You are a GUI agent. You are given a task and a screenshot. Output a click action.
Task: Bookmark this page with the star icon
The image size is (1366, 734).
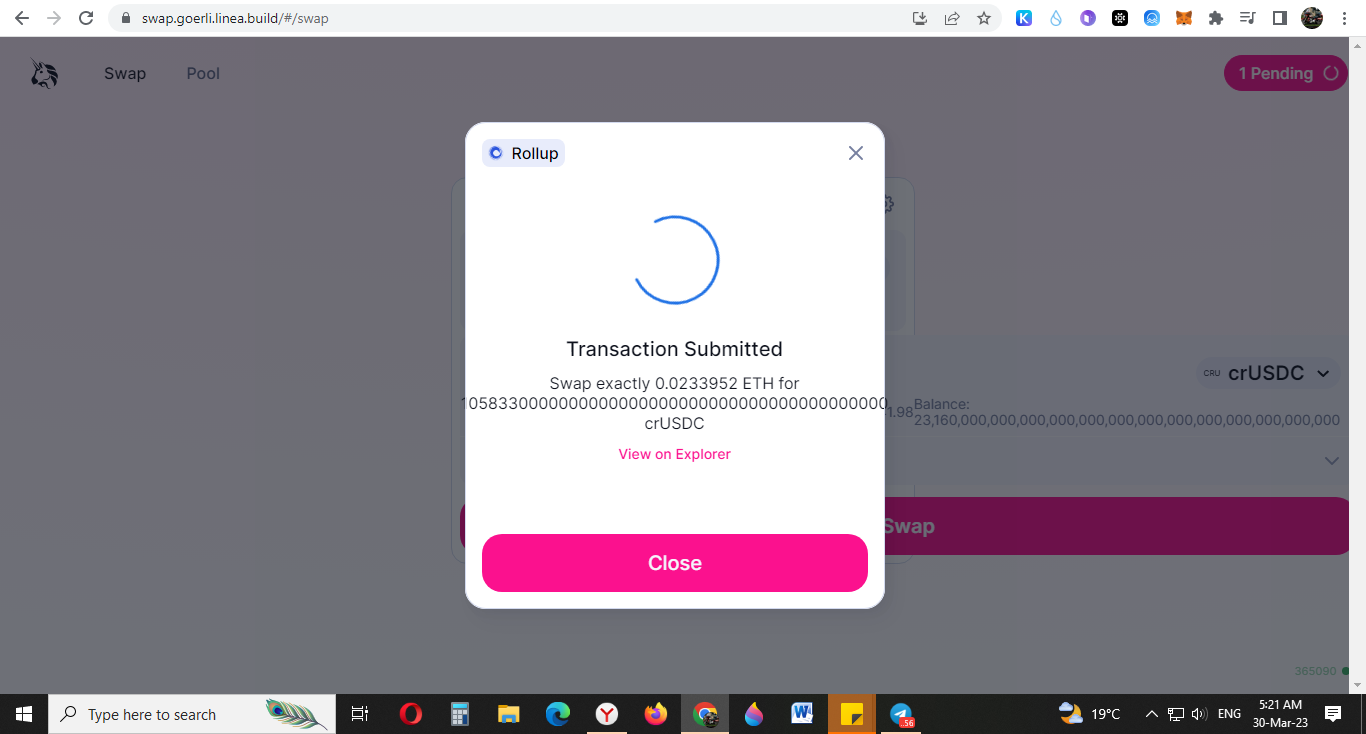tap(984, 18)
